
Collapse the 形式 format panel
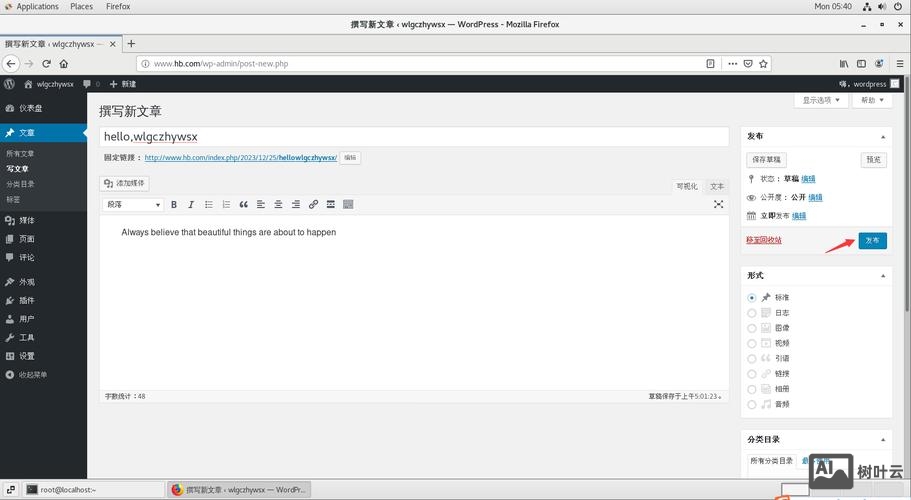tap(883, 276)
